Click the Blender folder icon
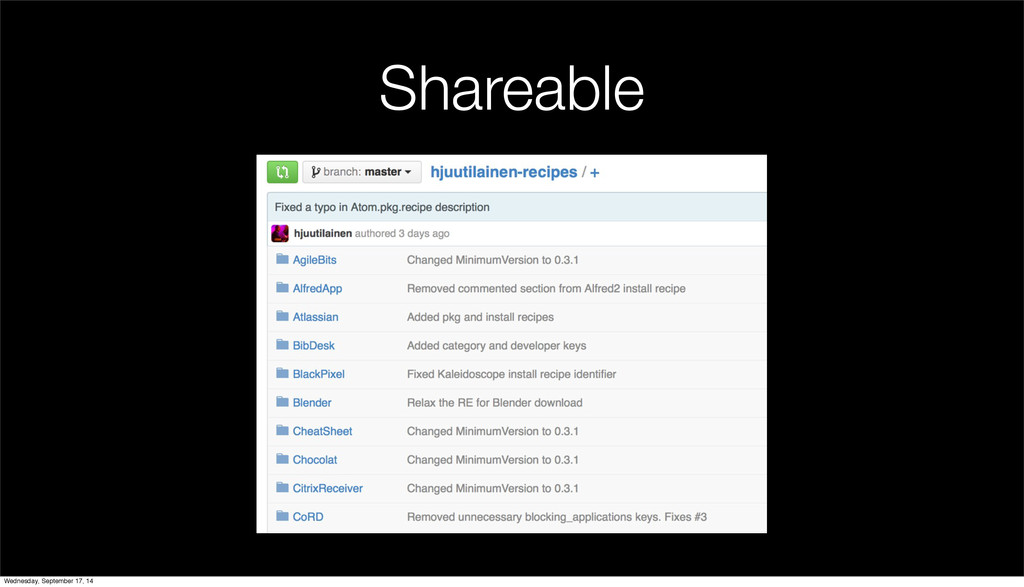 (282, 403)
